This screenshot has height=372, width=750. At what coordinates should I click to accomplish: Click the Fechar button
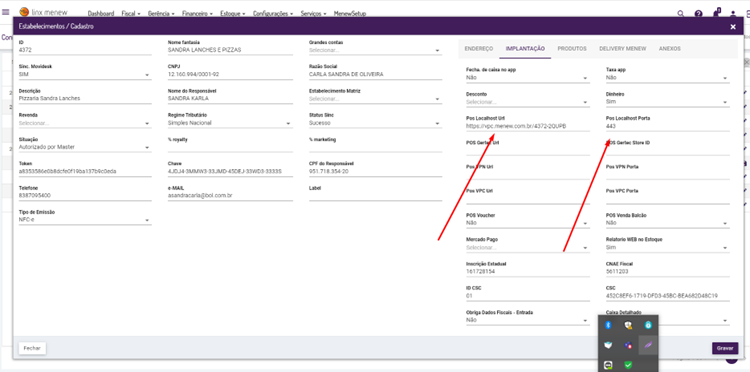click(x=33, y=348)
